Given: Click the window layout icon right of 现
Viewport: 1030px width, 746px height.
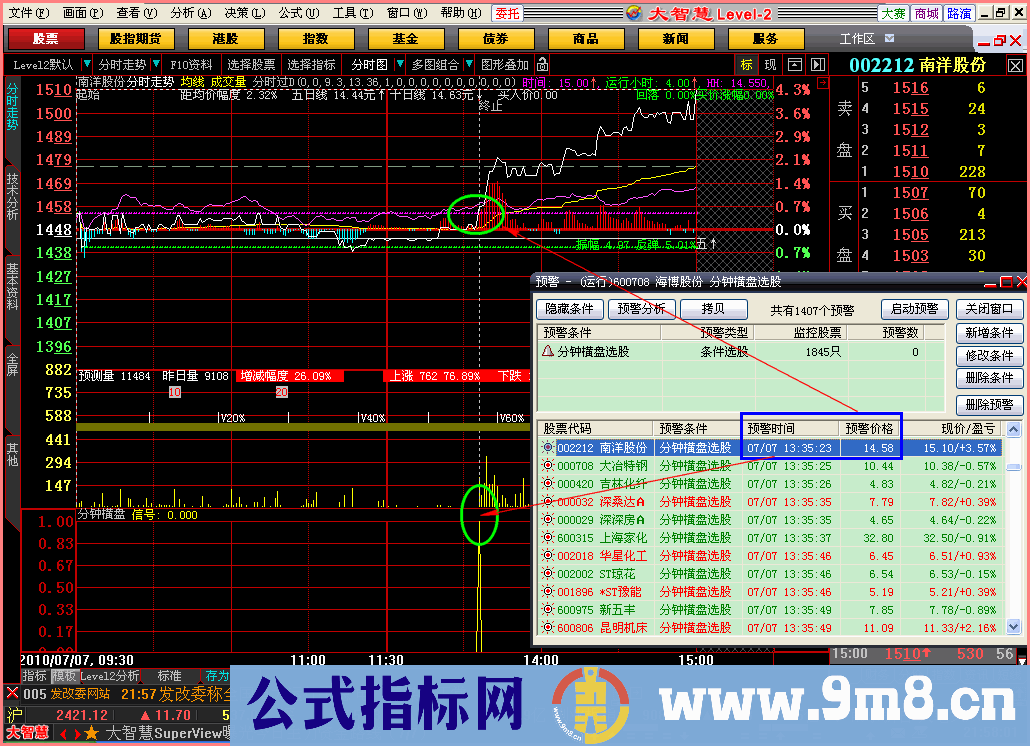Looking at the screenshot, I should (x=794, y=65).
